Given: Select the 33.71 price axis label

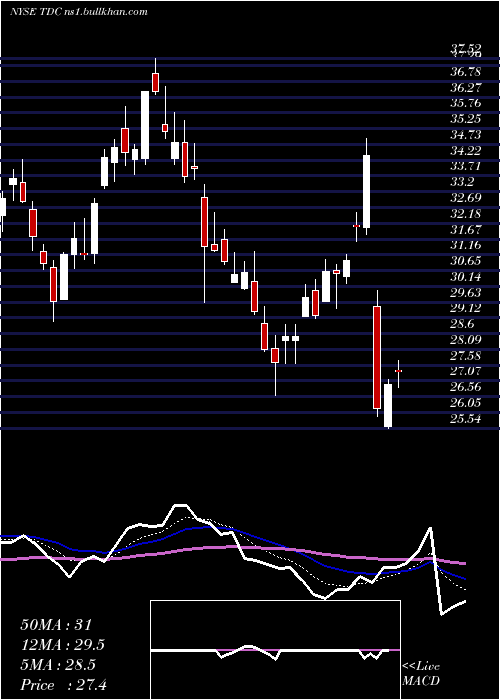Looking at the screenshot, I should (466, 166).
